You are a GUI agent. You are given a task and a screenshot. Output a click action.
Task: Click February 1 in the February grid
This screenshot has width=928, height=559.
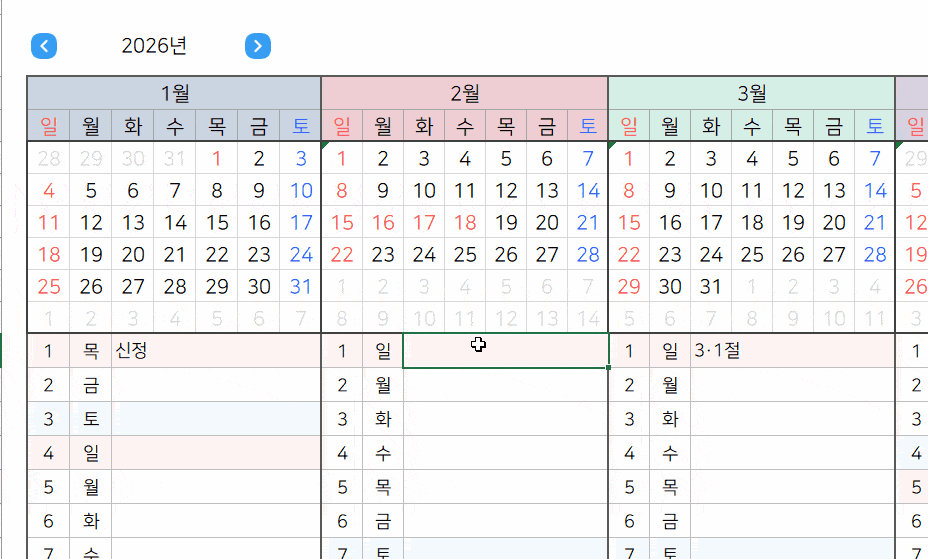342,159
